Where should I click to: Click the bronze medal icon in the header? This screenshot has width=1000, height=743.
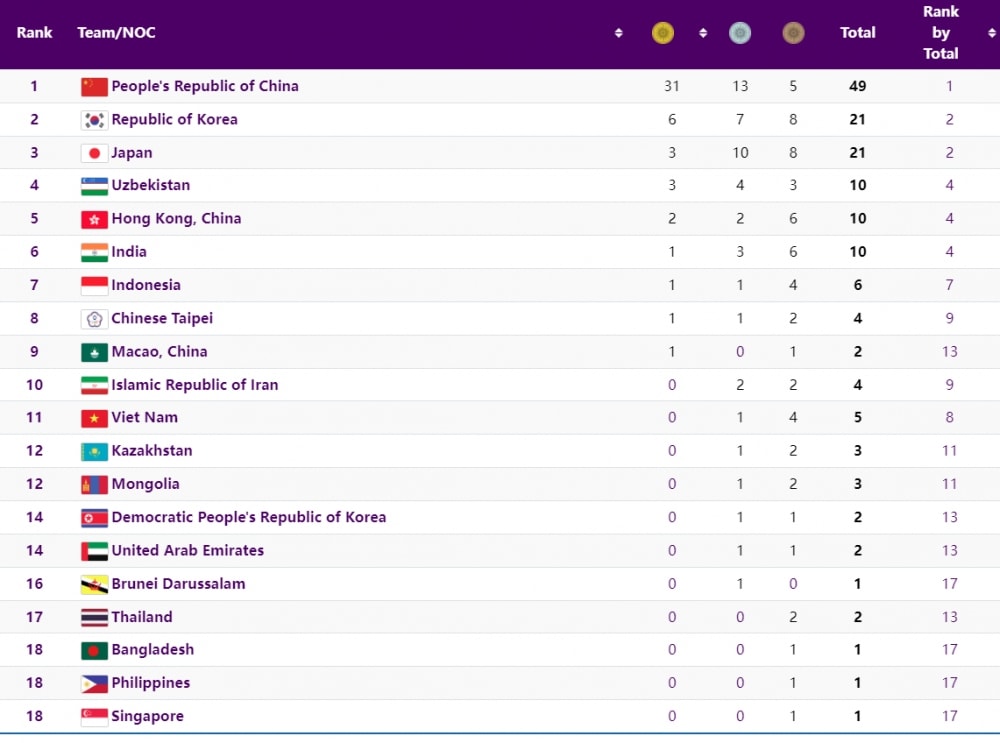click(x=793, y=33)
